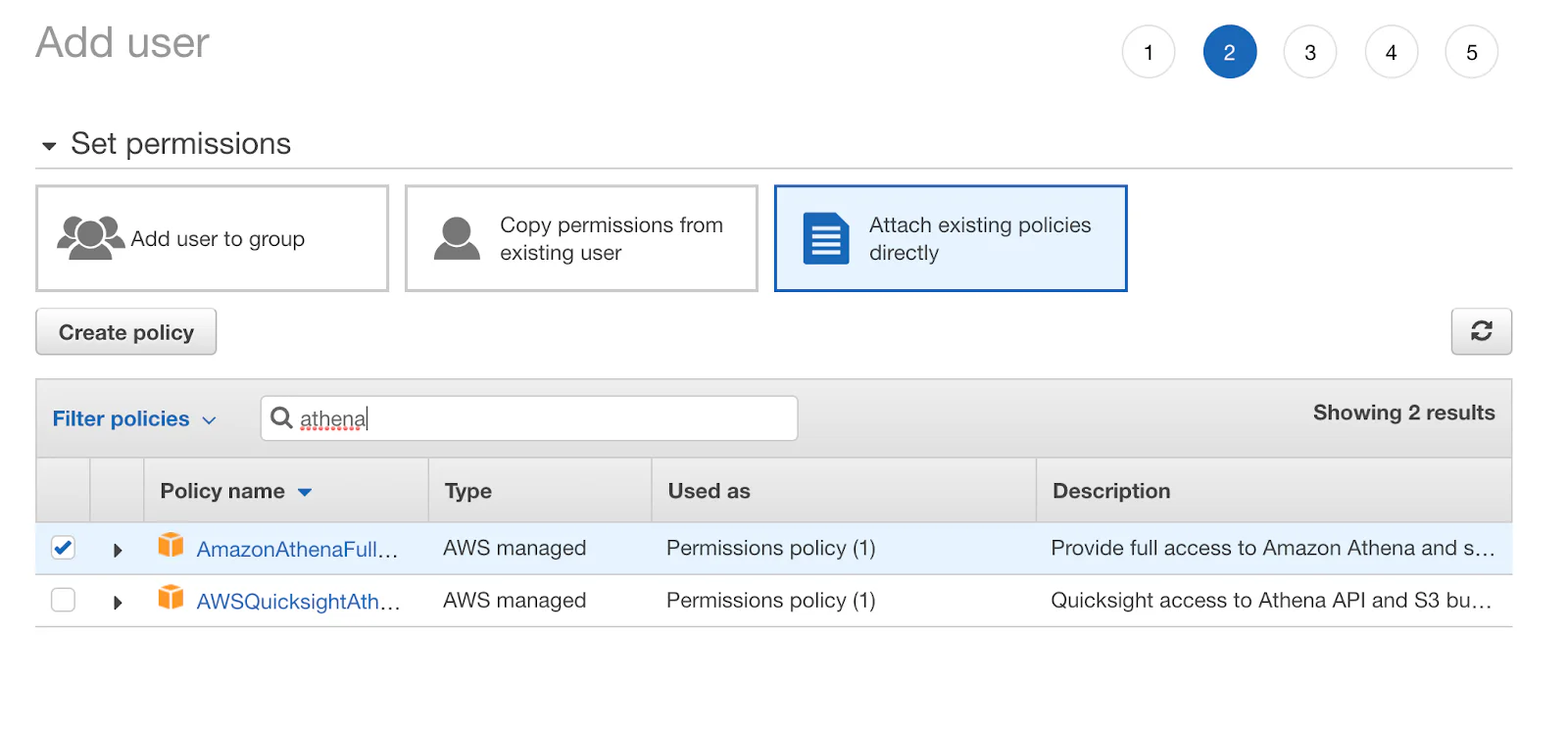Expand the AWSQuicksightAth policy row
The image size is (1568, 732).
pos(118,602)
